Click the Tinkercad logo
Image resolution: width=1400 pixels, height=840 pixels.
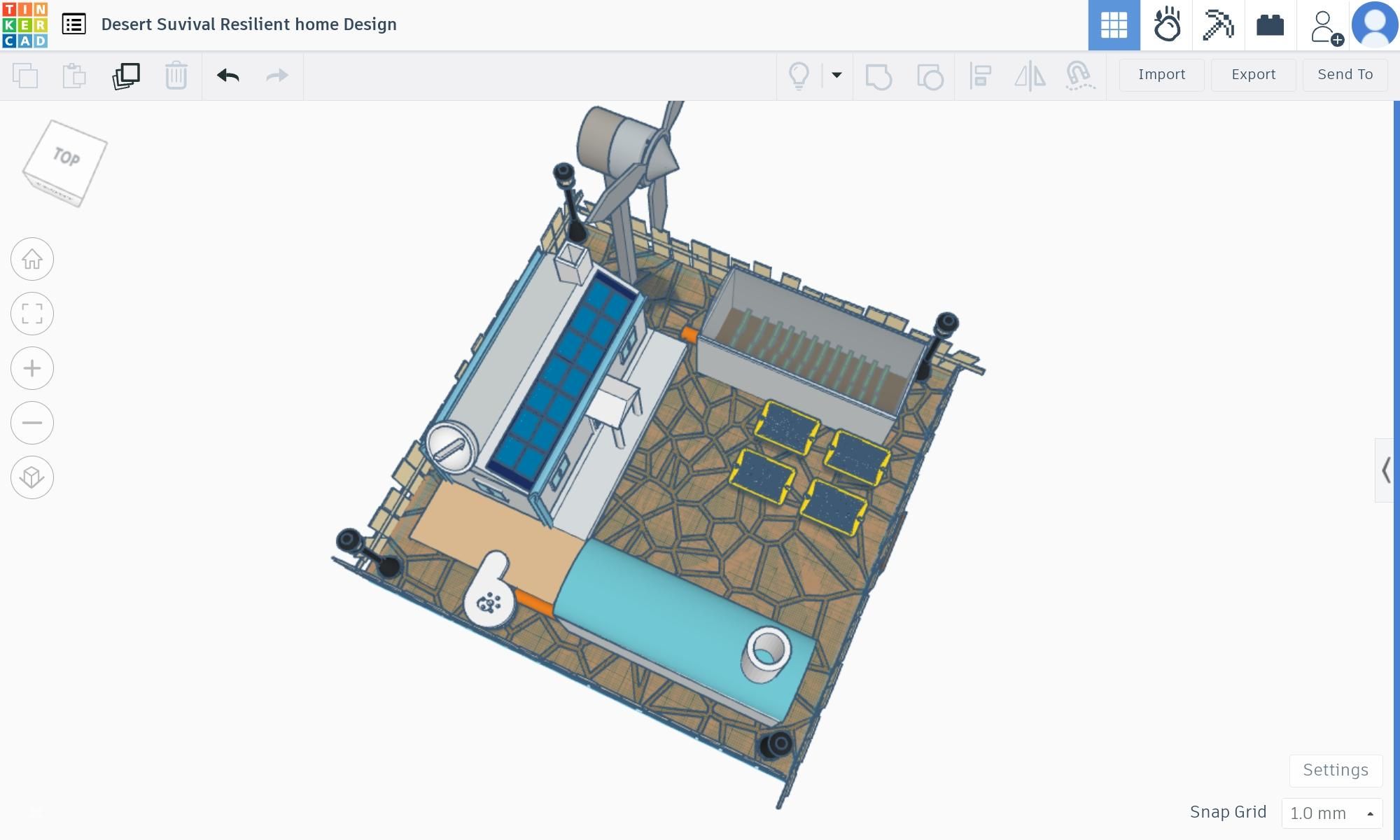point(25,24)
